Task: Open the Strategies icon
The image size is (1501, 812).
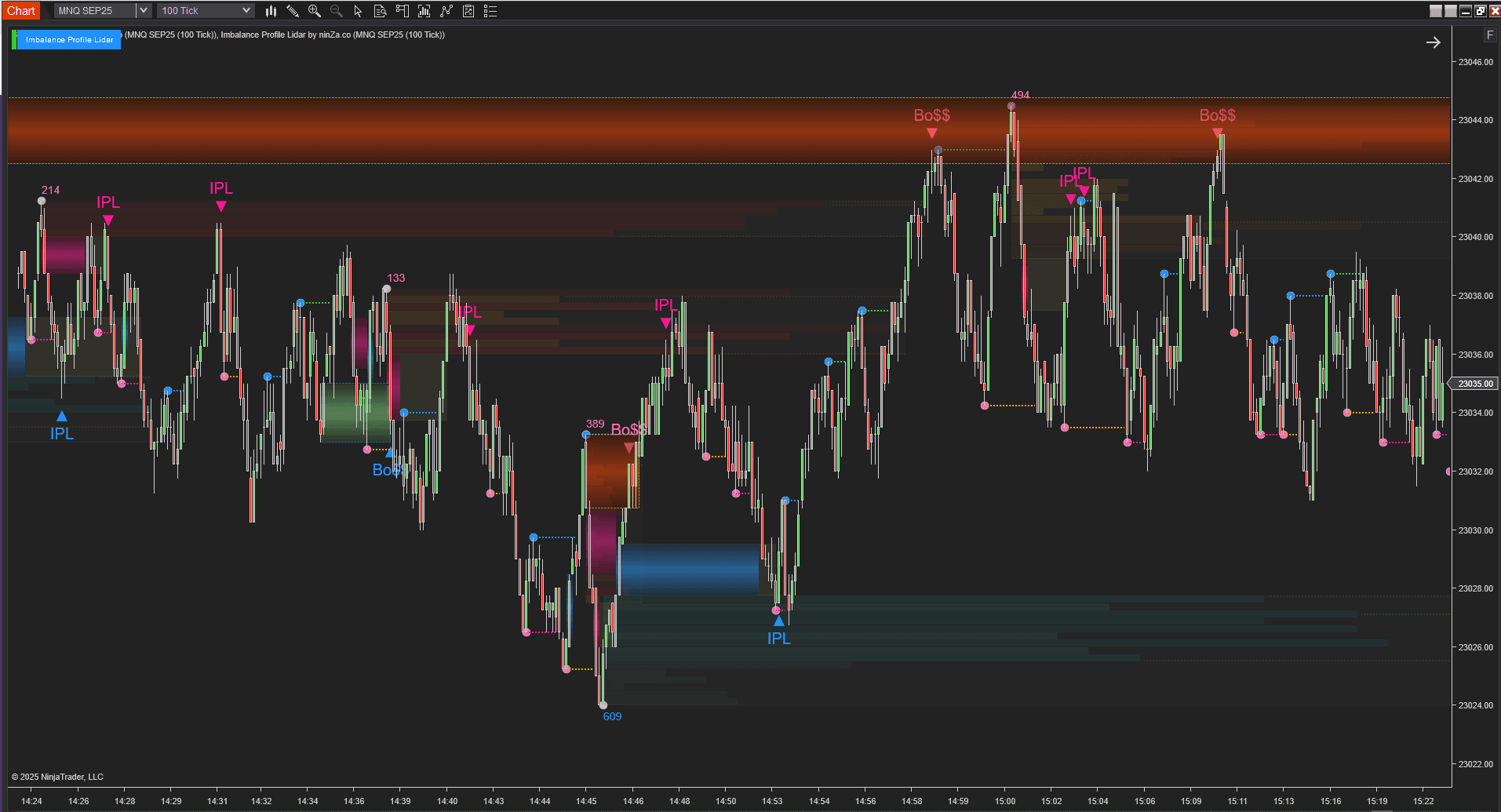Action: pyautogui.click(x=468, y=11)
